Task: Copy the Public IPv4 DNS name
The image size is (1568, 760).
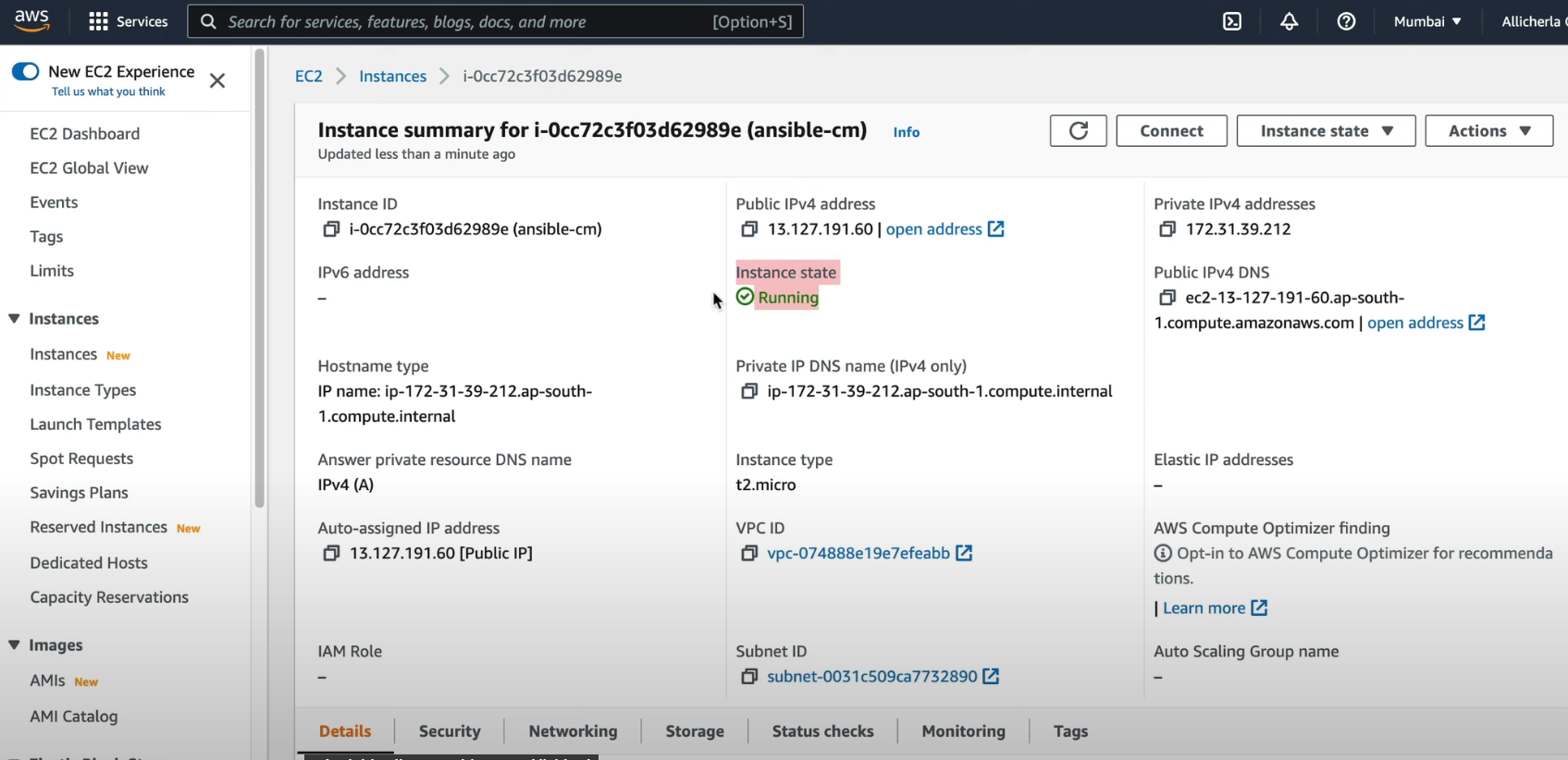Action: point(1167,298)
